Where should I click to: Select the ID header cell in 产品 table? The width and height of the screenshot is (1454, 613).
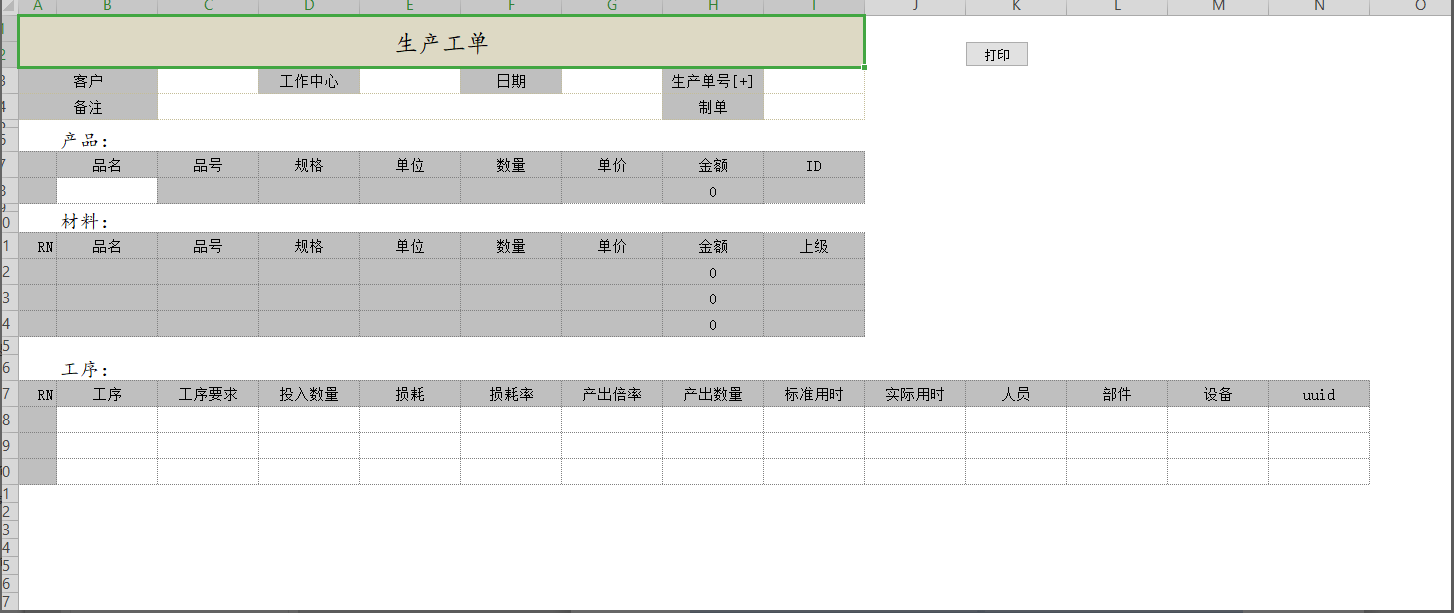click(x=813, y=166)
